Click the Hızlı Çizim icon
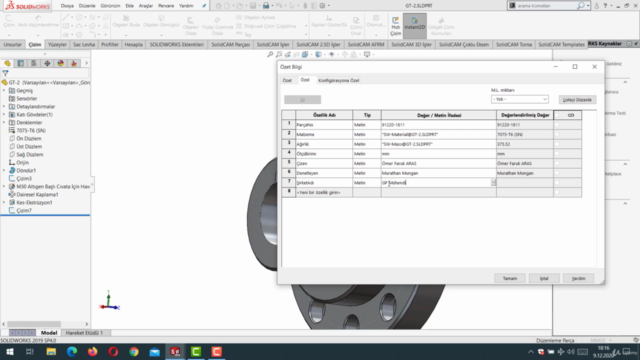 coord(396,26)
